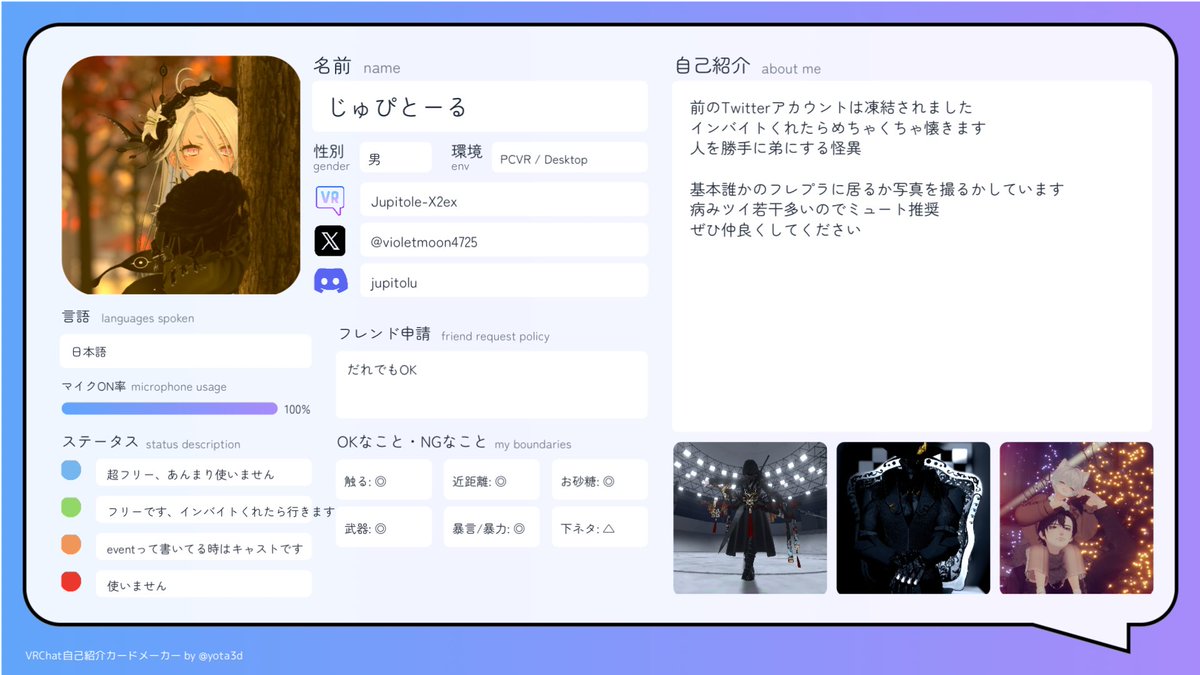The height and width of the screenshot is (675, 1200).
Task: Click the Jupitole-X2ex VRChat ID field
Action: (503, 199)
